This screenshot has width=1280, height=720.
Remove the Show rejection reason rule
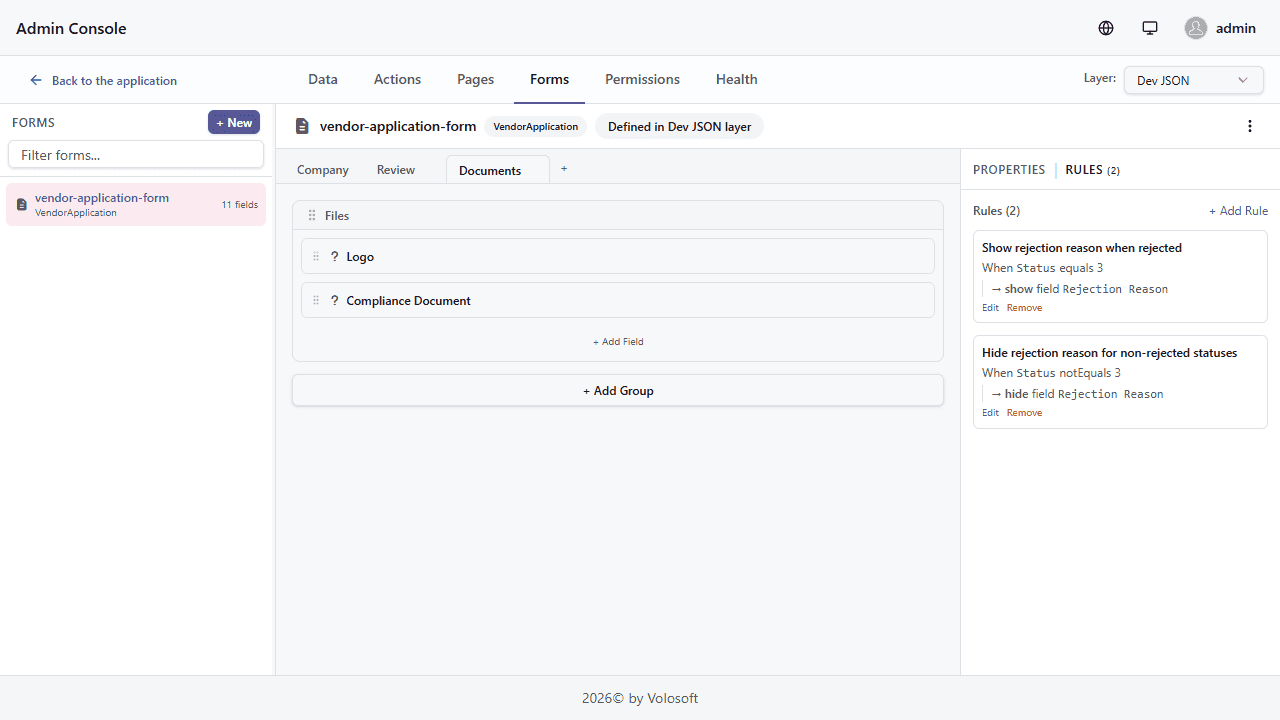click(1024, 308)
